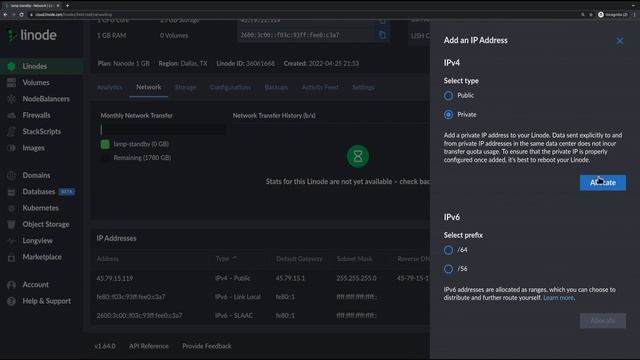Select the /56 IPv6 prefix
The width and height of the screenshot is (640, 360).
pyautogui.click(x=448, y=269)
